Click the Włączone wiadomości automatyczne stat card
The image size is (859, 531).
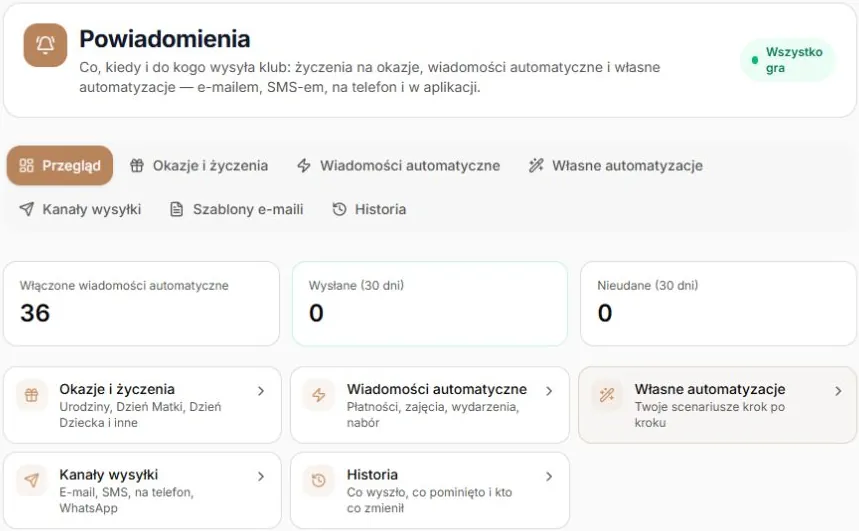[x=141, y=304]
